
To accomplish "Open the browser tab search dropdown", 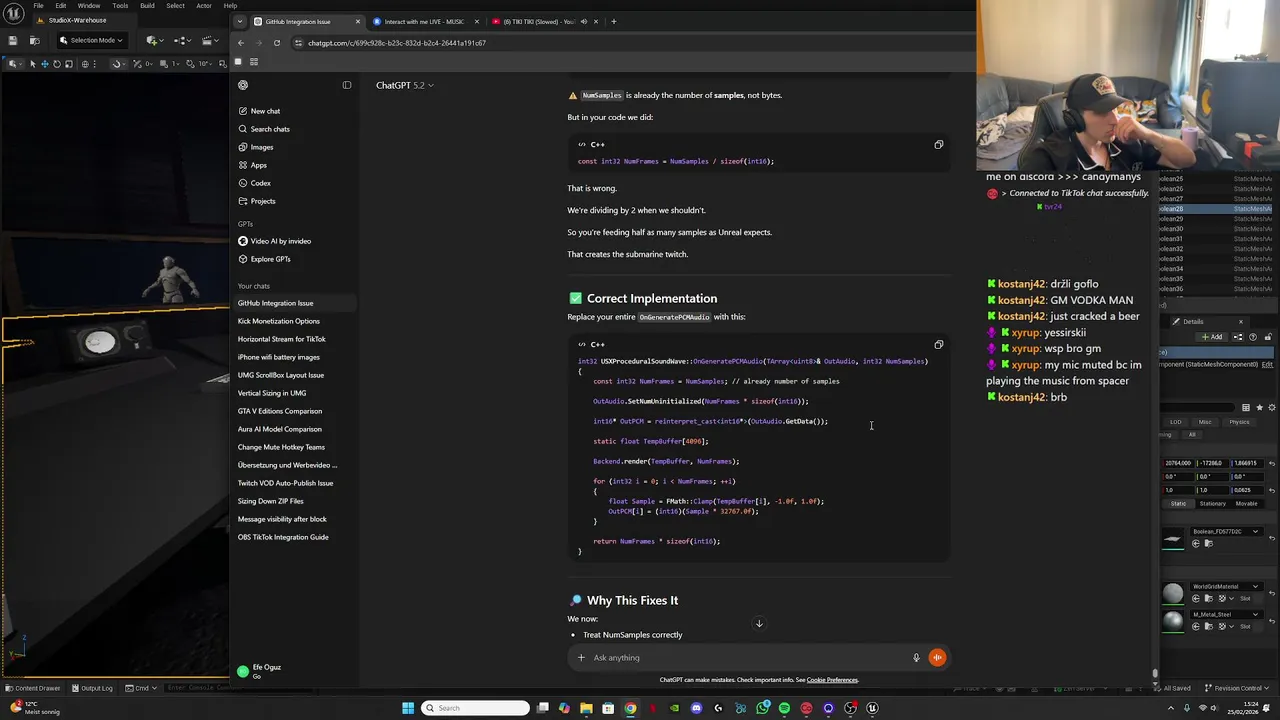I will coord(240,21).
